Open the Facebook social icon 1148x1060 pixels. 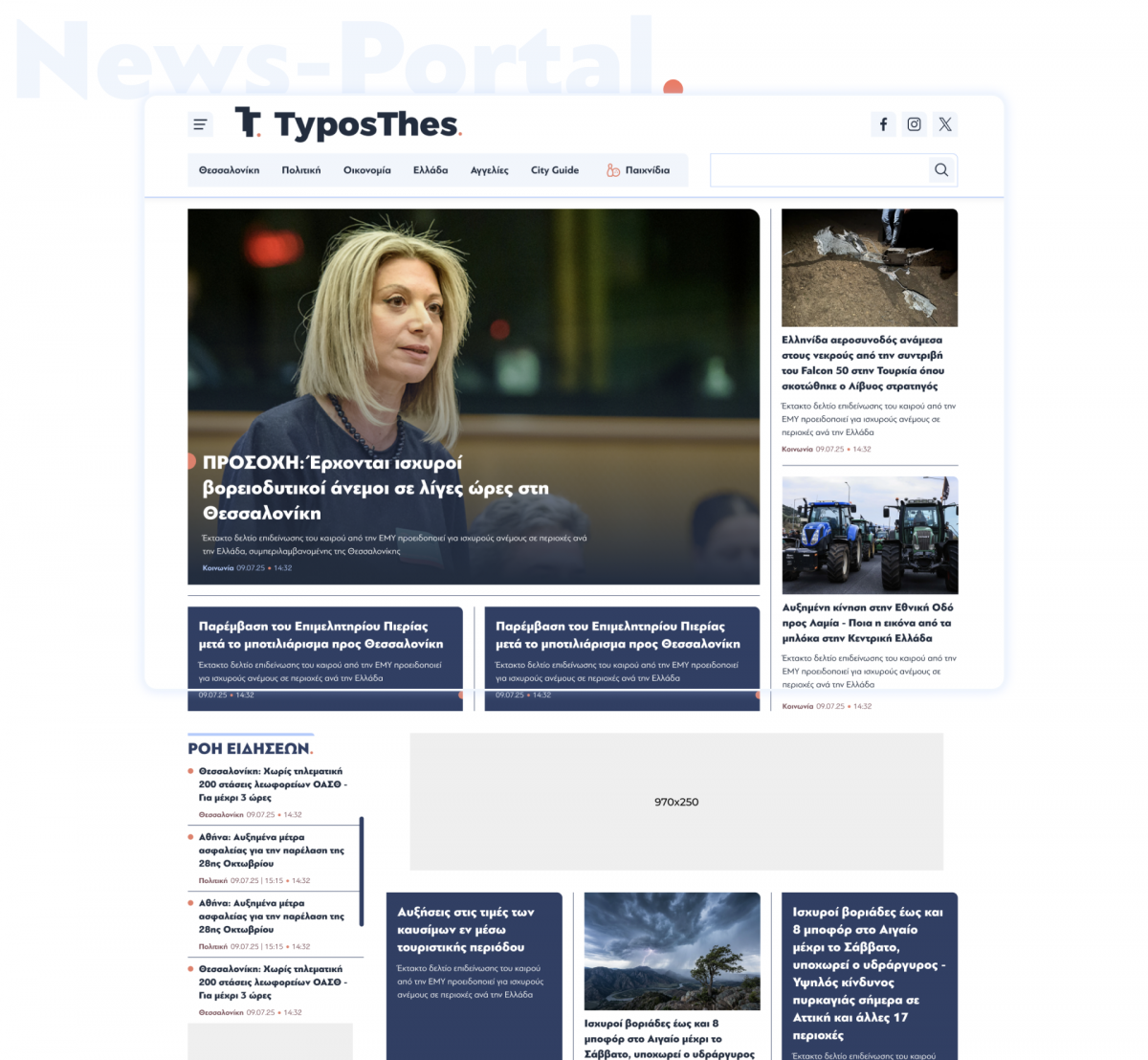tap(884, 124)
